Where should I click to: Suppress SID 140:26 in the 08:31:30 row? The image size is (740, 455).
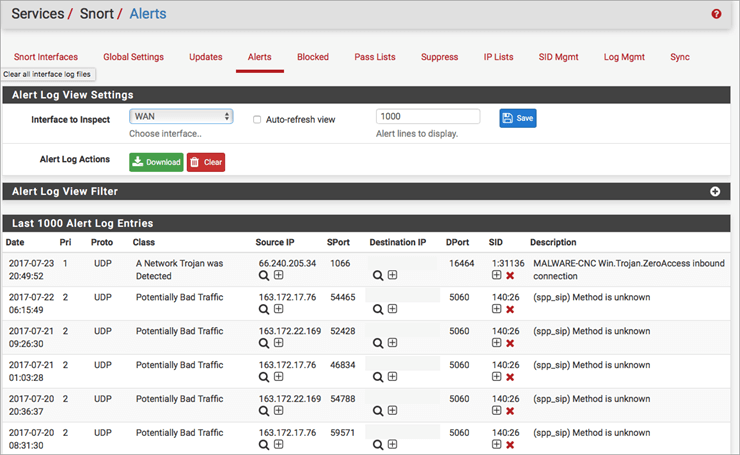[x=496, y=444]
